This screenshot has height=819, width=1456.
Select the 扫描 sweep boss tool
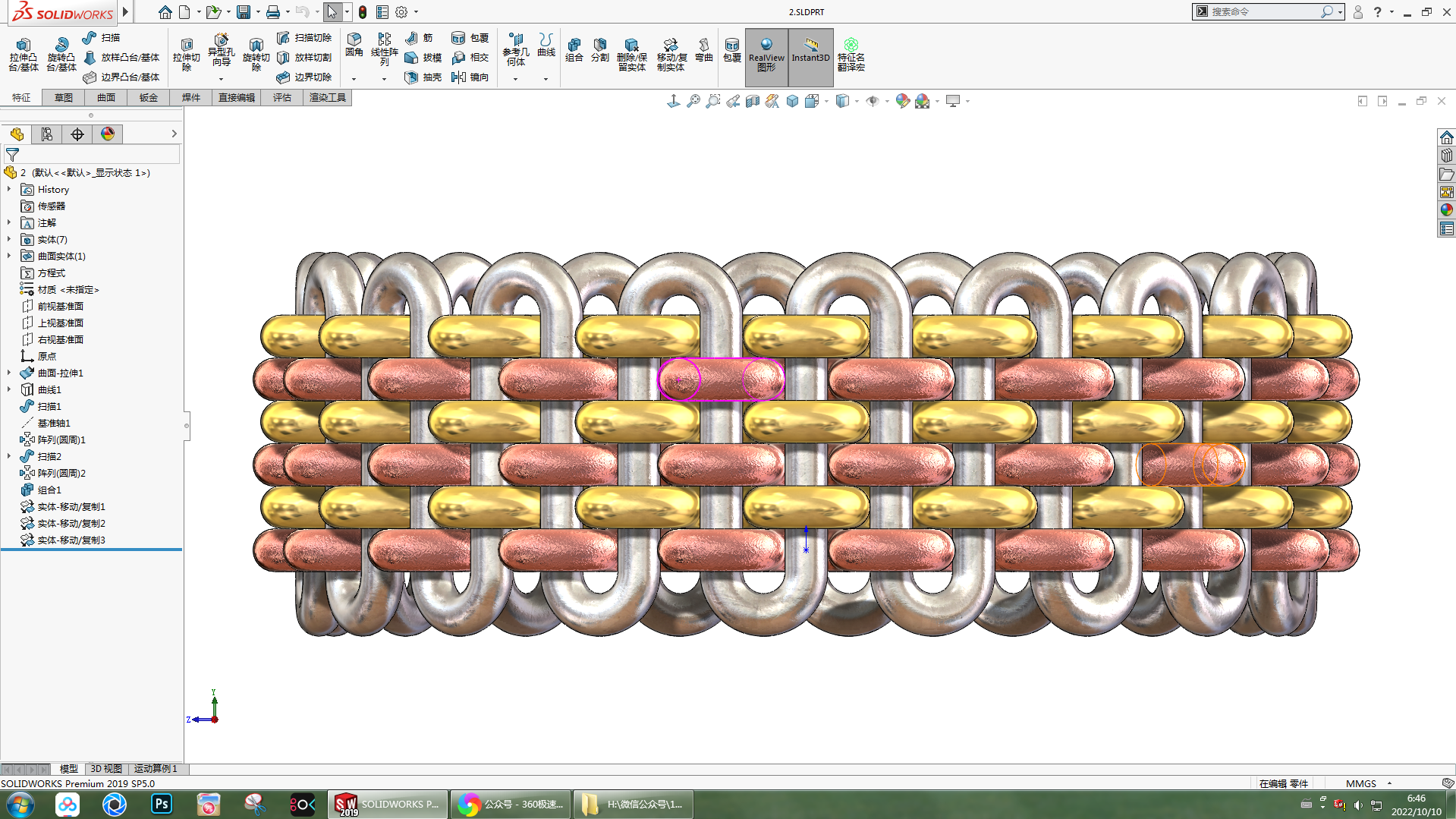point(101,37)
